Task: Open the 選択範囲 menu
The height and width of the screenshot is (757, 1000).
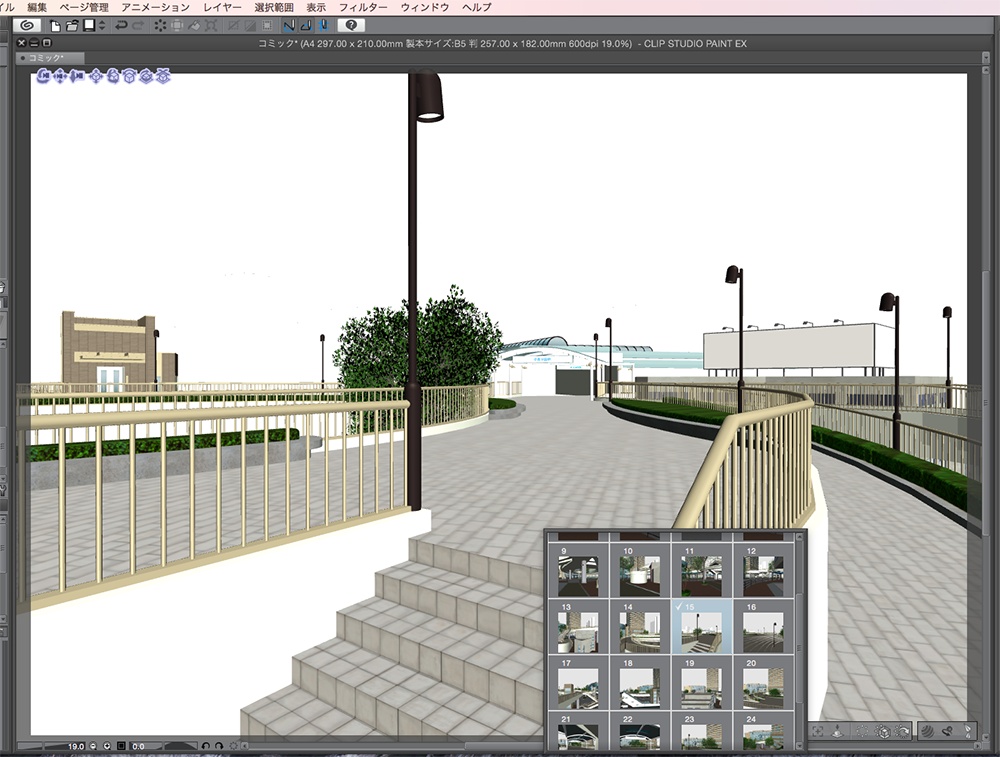Action: tap(274, 7)
